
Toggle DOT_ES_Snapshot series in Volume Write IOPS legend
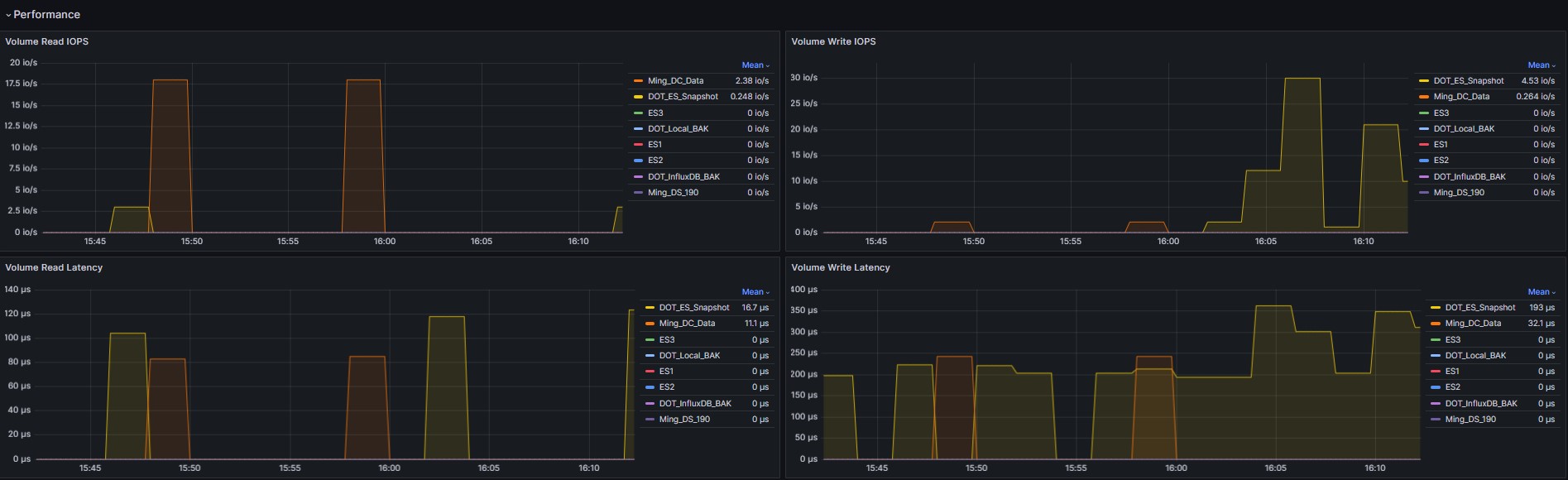[1469, 81]
